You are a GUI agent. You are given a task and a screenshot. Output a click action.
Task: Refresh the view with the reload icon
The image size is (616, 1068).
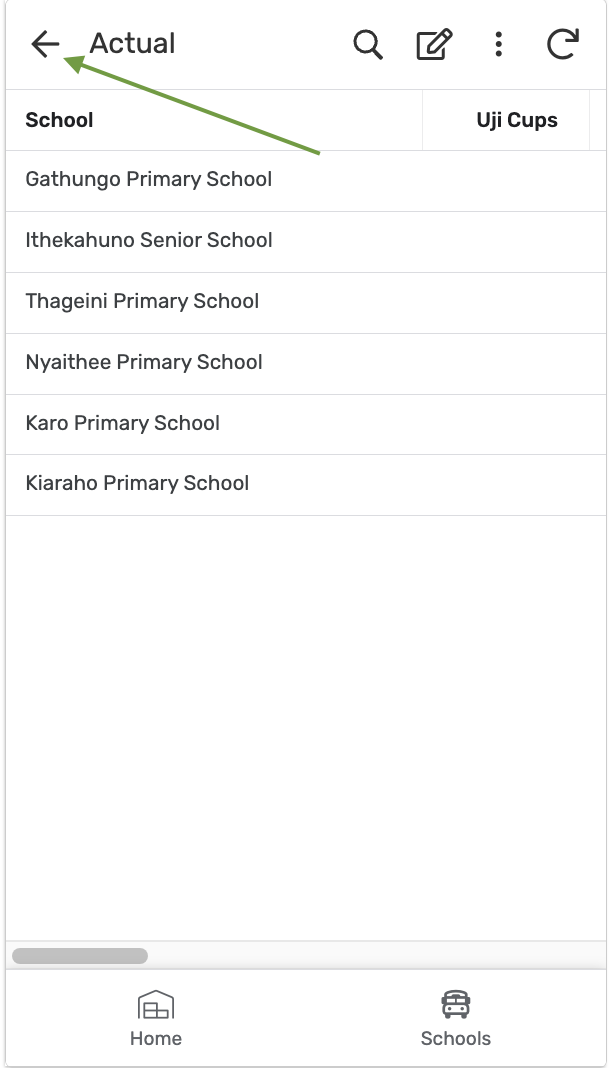click(x=563, y=44)
